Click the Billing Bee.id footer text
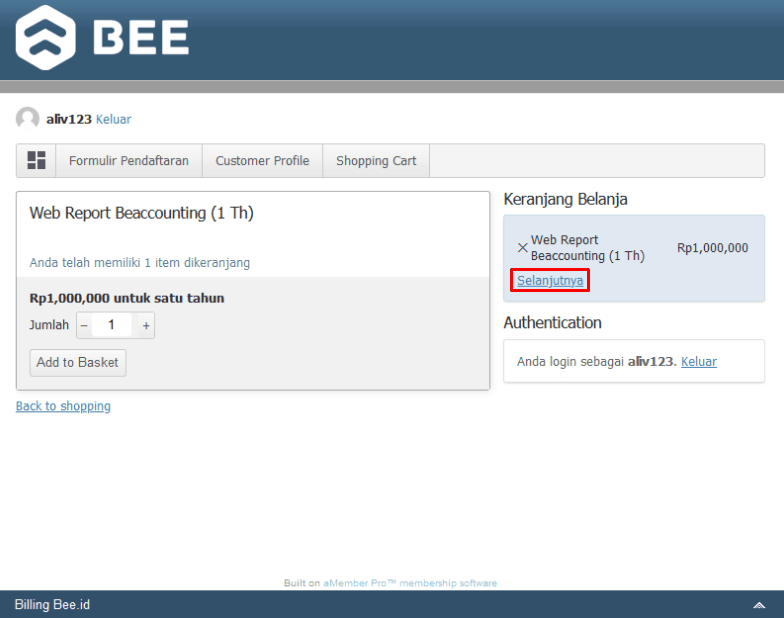The height and width of the screenshot is (618, 784). coord(52,604)
